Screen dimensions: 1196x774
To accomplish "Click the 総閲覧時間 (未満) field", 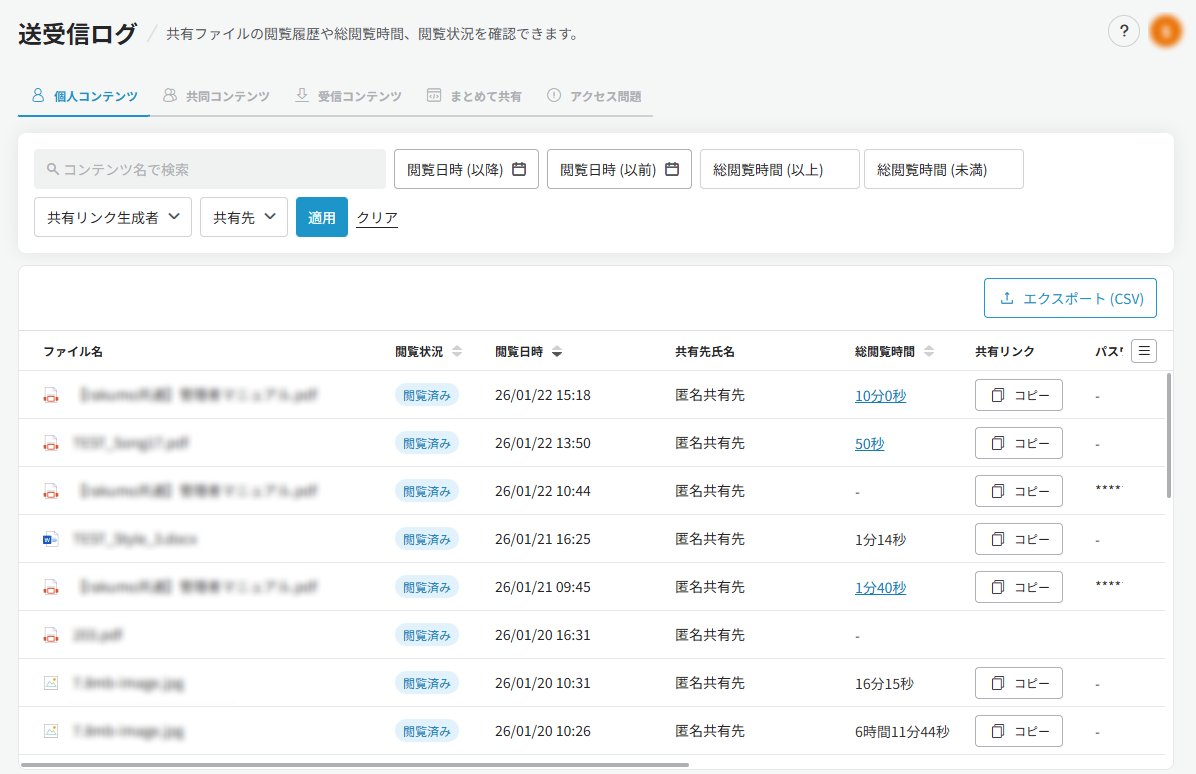I will pos(944,169).
